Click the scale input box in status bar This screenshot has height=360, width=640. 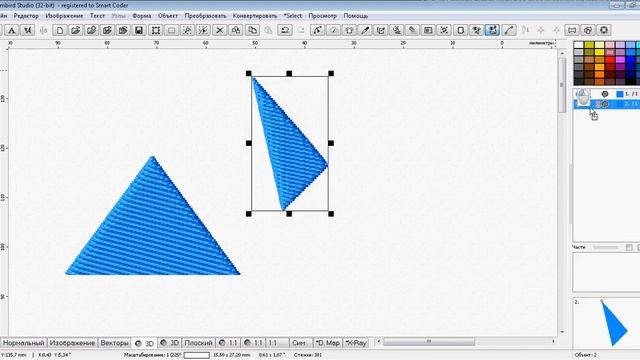[x=197, y=355]
